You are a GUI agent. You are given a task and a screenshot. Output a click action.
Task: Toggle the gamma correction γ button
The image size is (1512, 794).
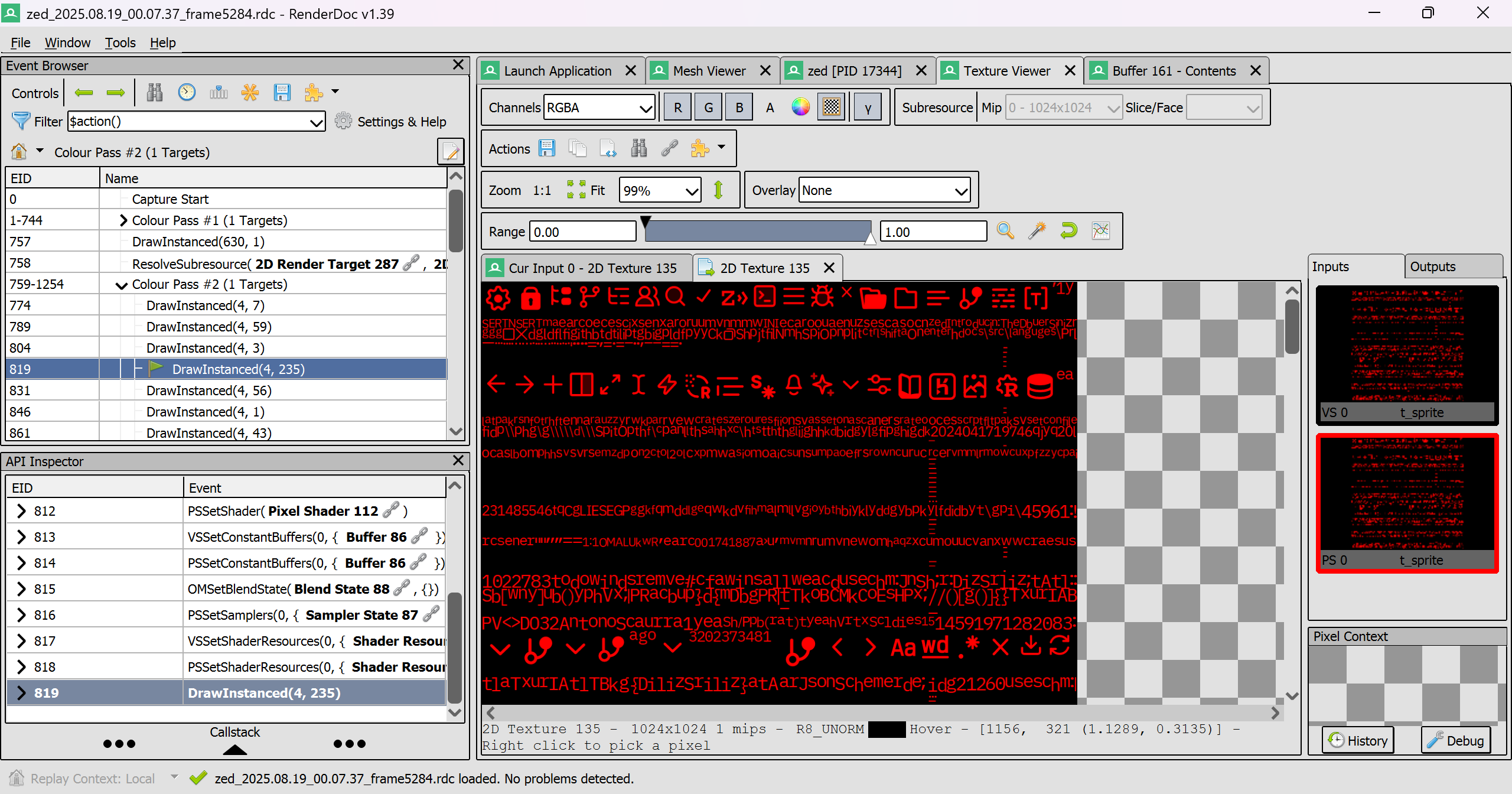click(x=868, y=107)
